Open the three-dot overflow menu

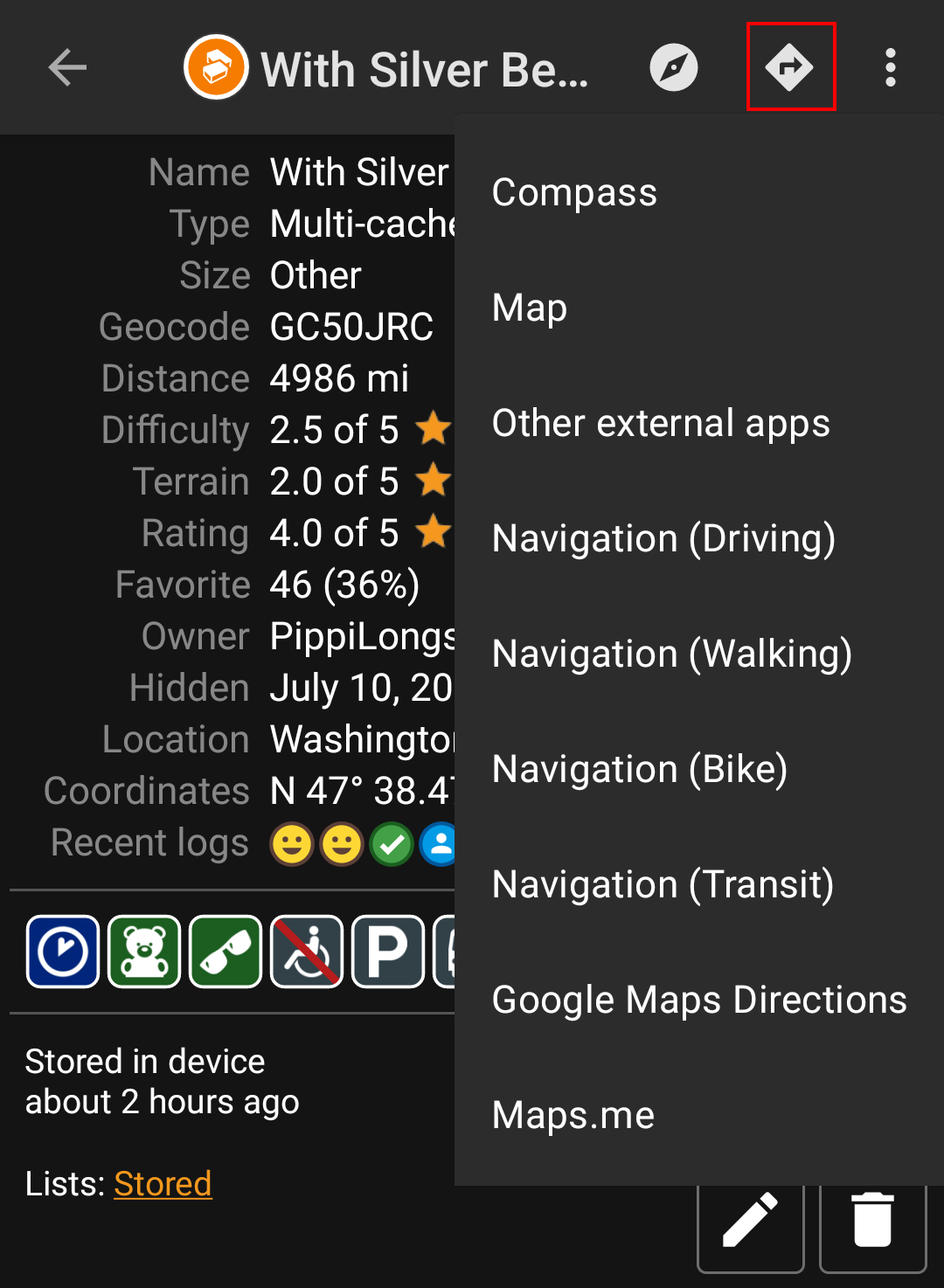tap(890, 68)
